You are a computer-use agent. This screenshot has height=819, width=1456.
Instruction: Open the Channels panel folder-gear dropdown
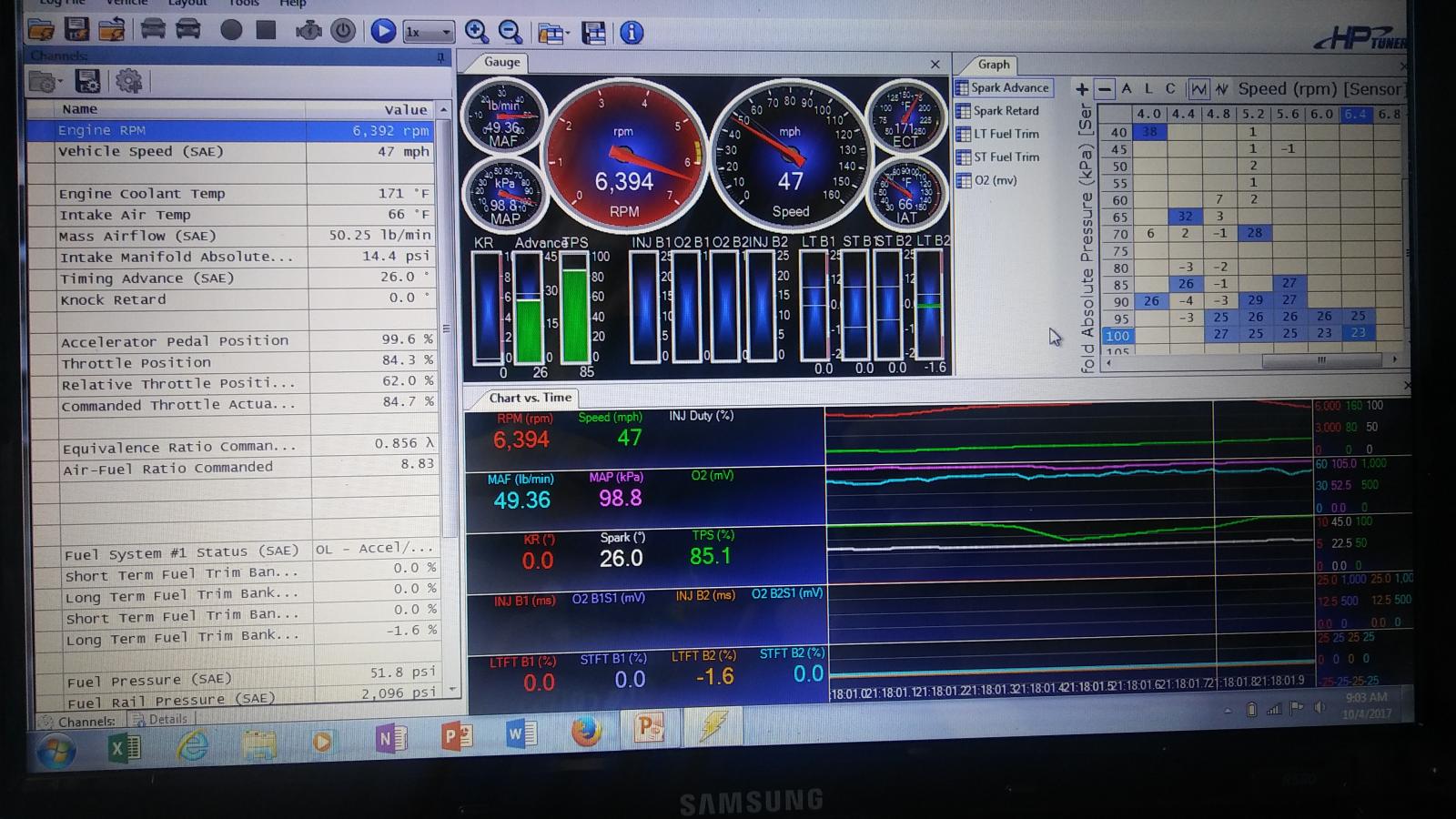[x=45, y=82]
